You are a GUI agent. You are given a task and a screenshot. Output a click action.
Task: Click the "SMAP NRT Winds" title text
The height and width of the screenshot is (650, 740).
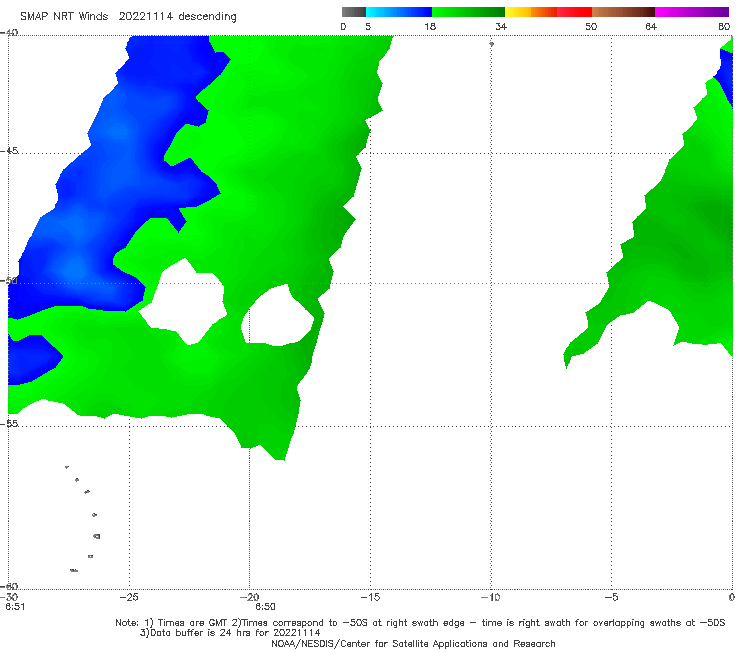coord(64,16)
